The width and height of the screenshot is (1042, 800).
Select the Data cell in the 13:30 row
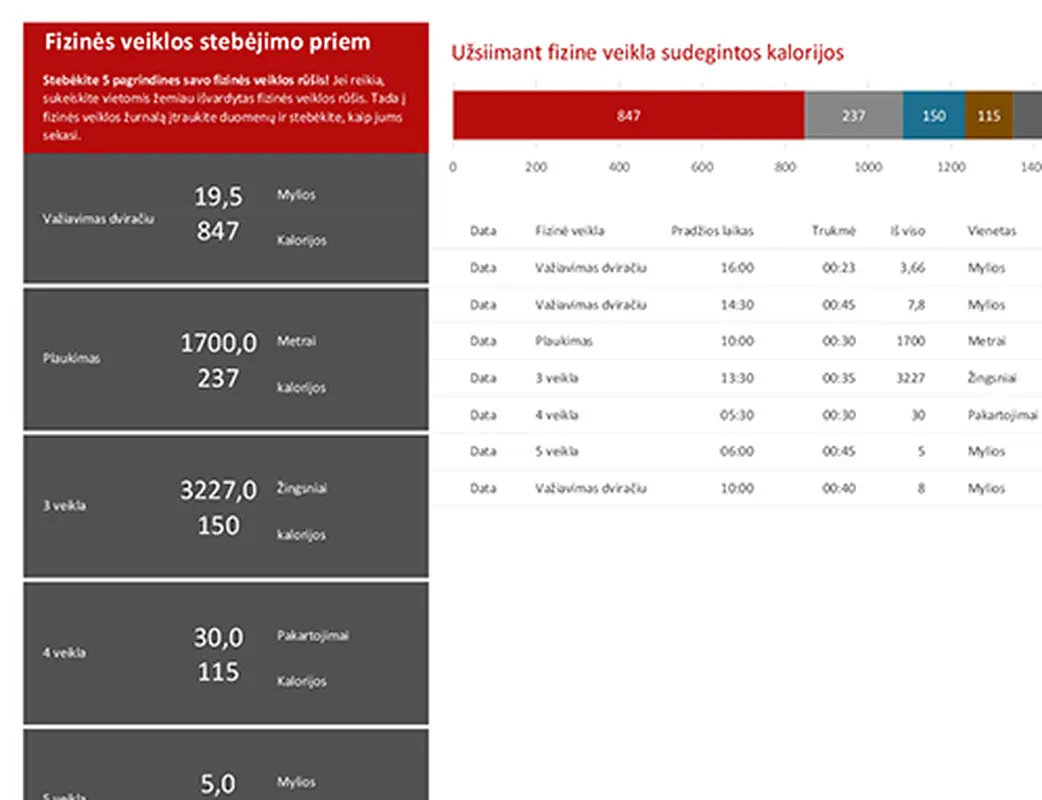pyautogui.click(x=483, y=378)
